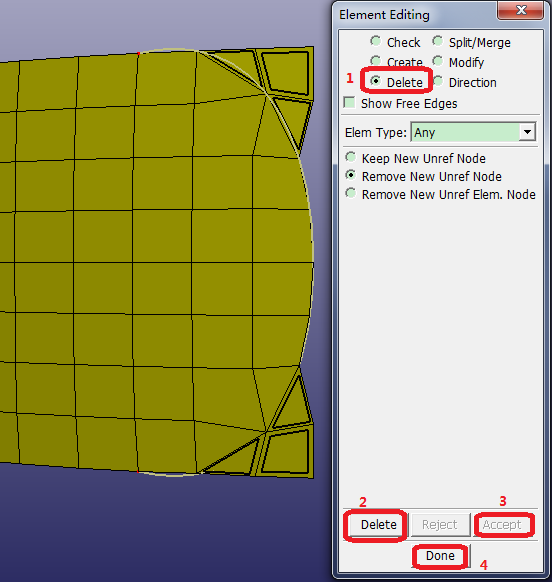The height and width of the screenshot is (582, 552).
Task: Close the Element Editing dialog
Action: pyautogui.click(x=521, y=10)
